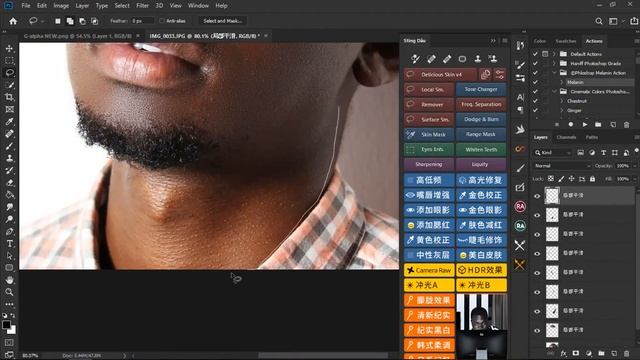This screenshot has height=360, width=640.
Task: Click the Delicious Skin v4 button
Action: coord(440,75)
